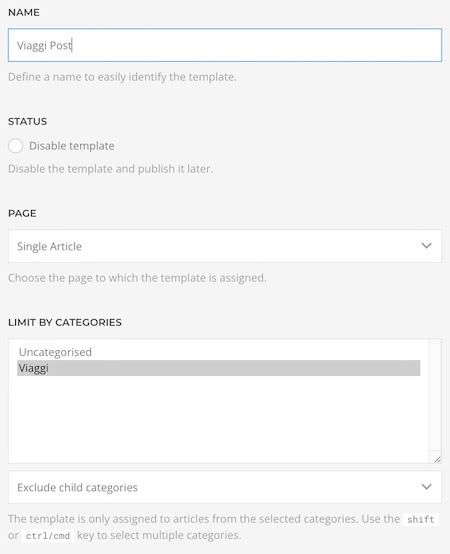Click the NAME field label
450x554 pixels.
24,12
